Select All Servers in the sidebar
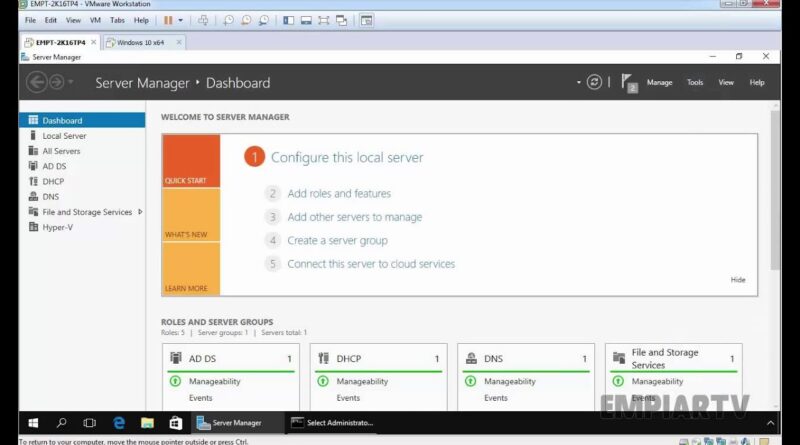800x445 pixels. pyautogui.click(x=82, y=151)
